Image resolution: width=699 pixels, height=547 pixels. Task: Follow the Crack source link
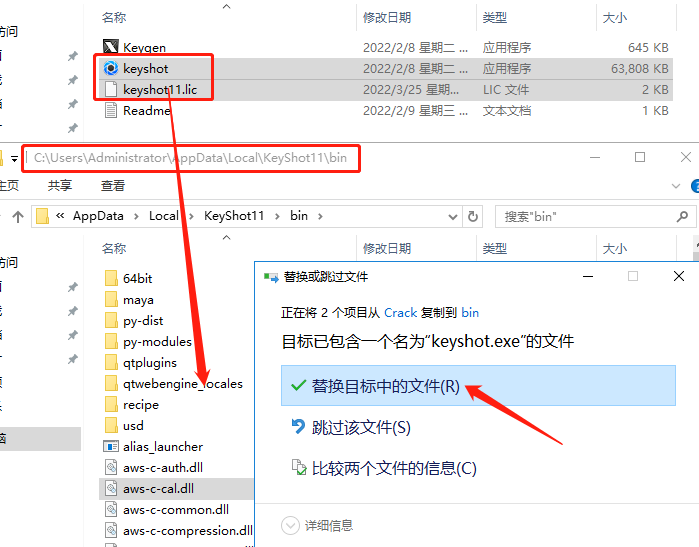click(400, 313)
